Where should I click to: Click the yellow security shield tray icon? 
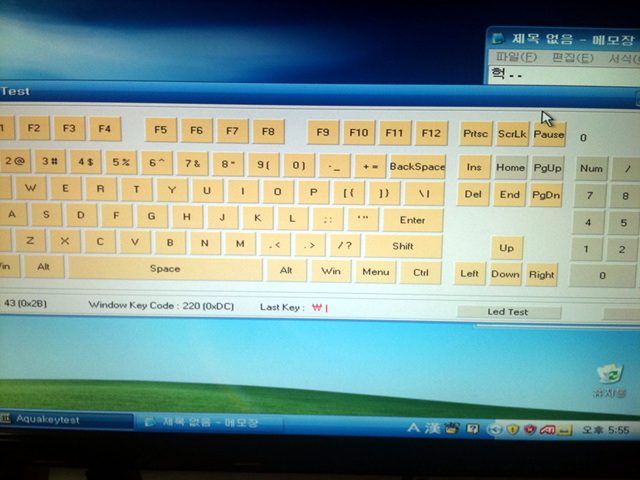click(x=513, y=429)
